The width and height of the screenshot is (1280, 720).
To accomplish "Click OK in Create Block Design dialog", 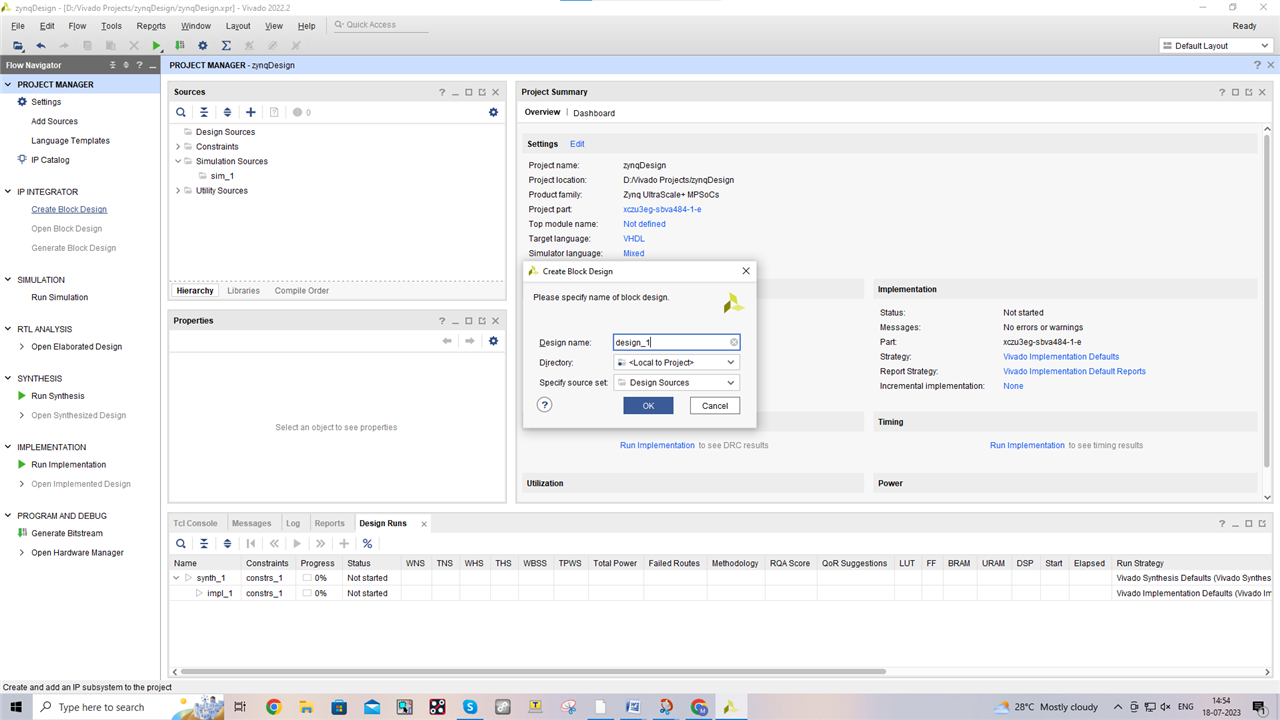I will pyautogui.click(x=648, y=405).
